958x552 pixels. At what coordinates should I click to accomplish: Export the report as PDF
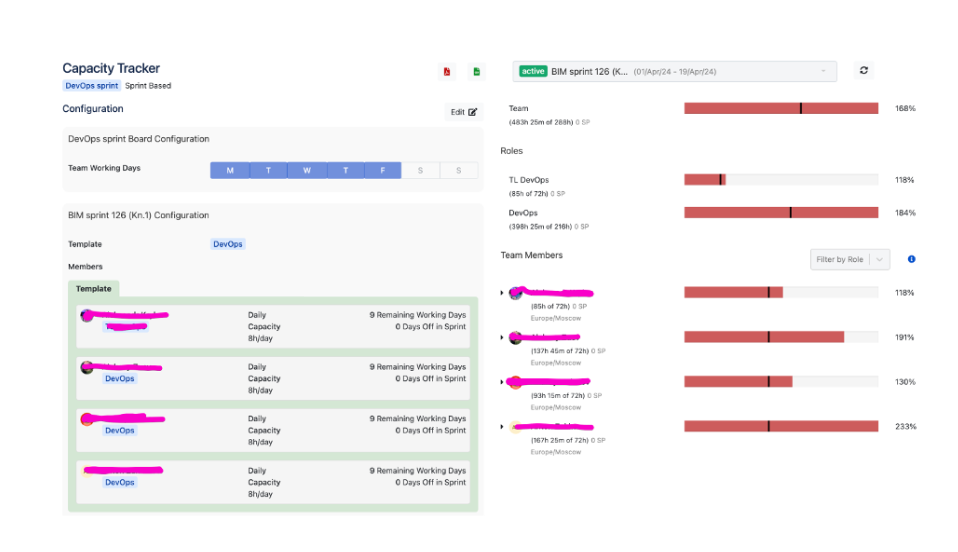447,72
